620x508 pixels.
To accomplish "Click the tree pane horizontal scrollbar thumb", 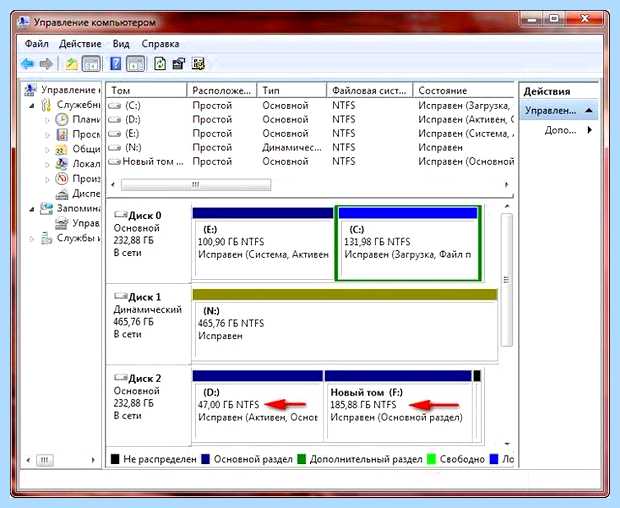I will (x=45, y=460).
